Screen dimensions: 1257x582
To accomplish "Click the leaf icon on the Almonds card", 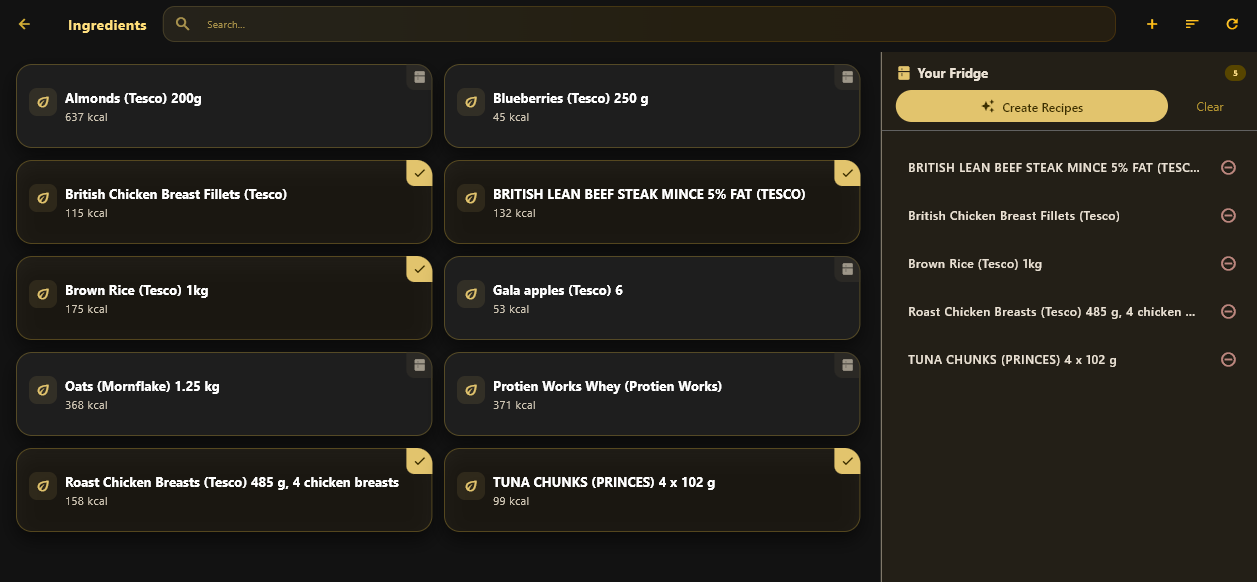I will 42,102.
